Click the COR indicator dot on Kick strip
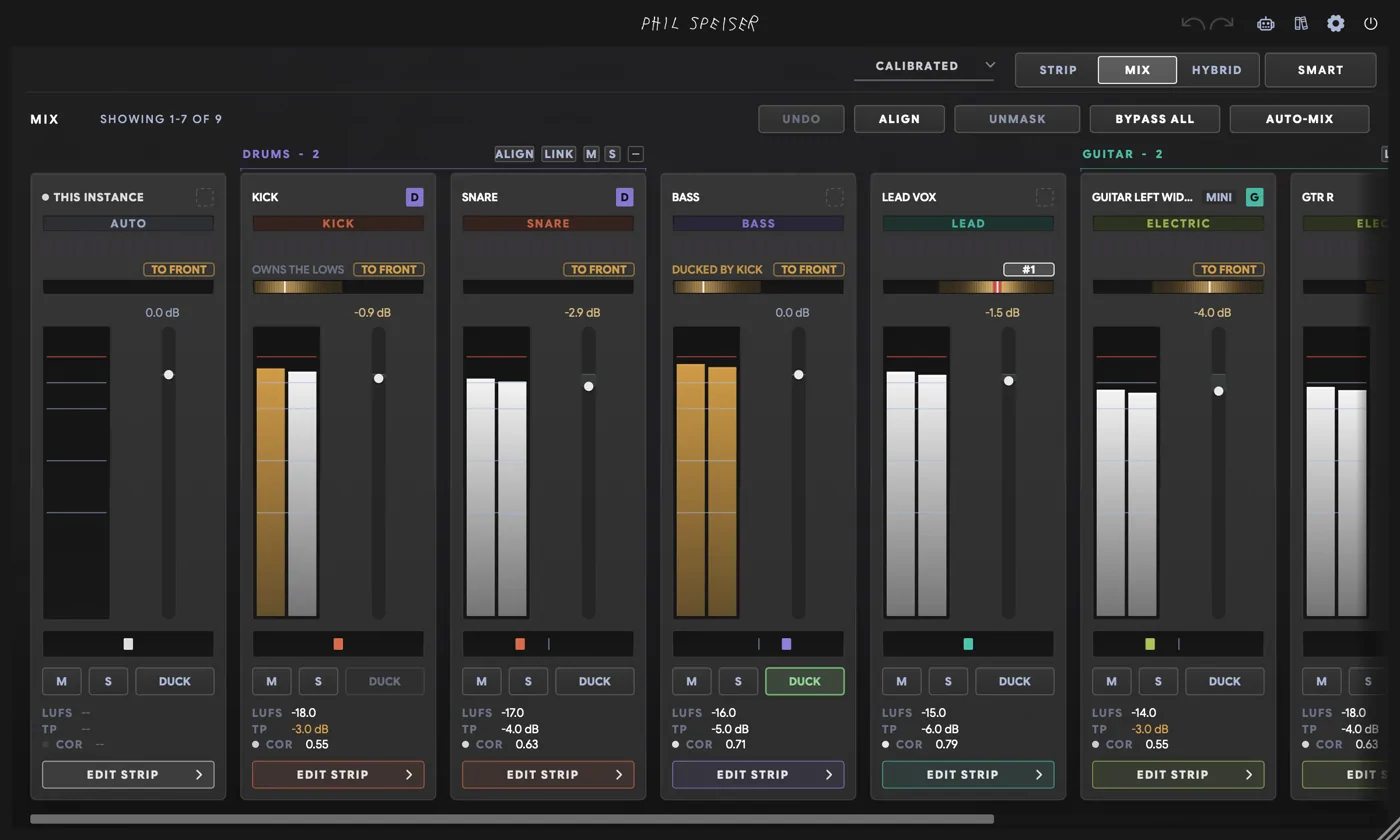 click(x=256, y=744)
